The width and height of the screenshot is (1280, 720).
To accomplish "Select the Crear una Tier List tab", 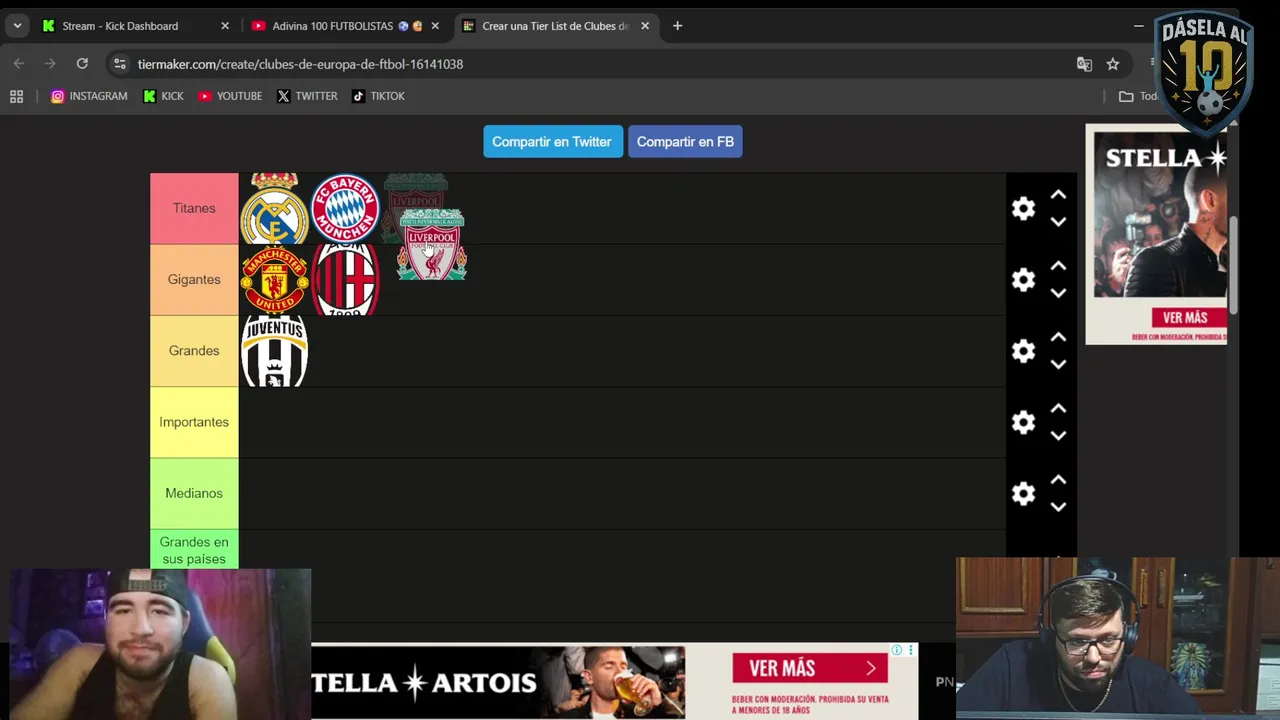I will (x=555, y=26).
